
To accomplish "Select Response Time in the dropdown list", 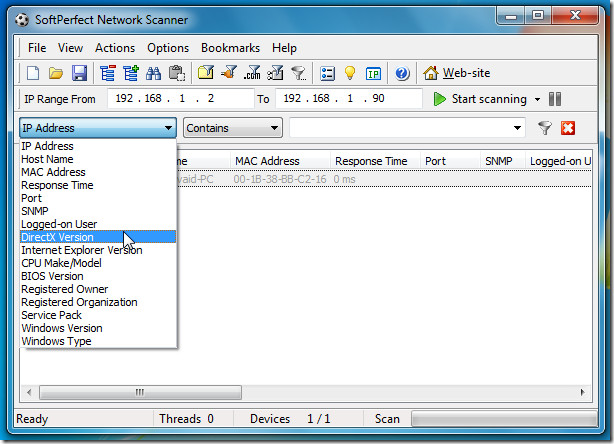I will point(98,185).
